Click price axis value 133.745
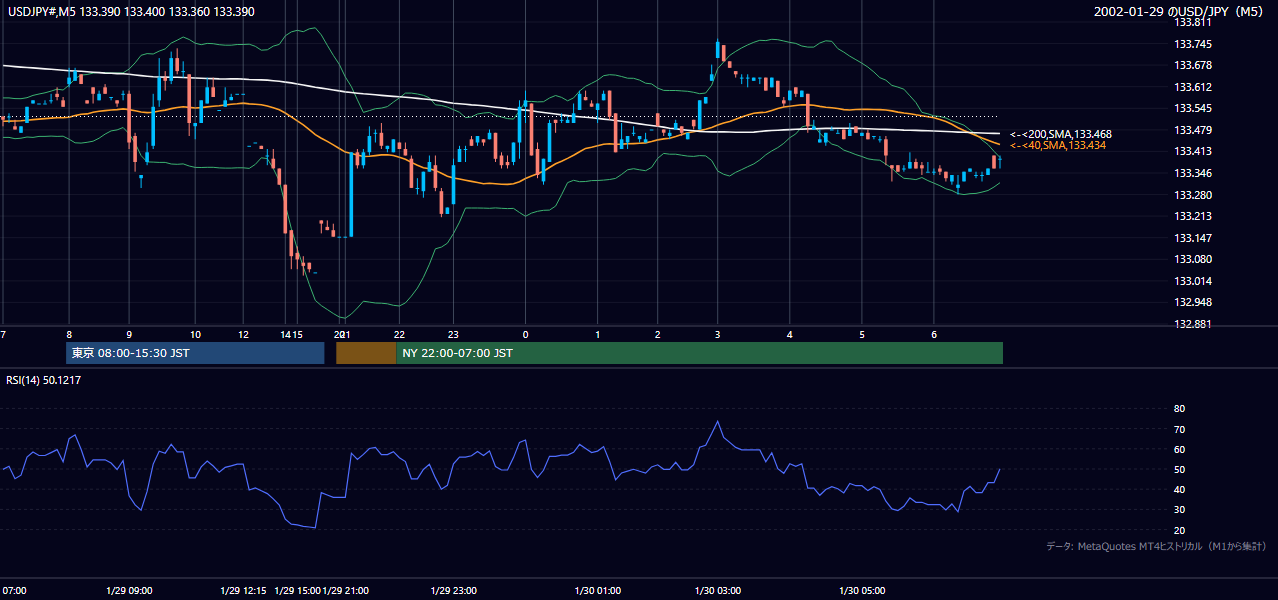 [1192, 44]
